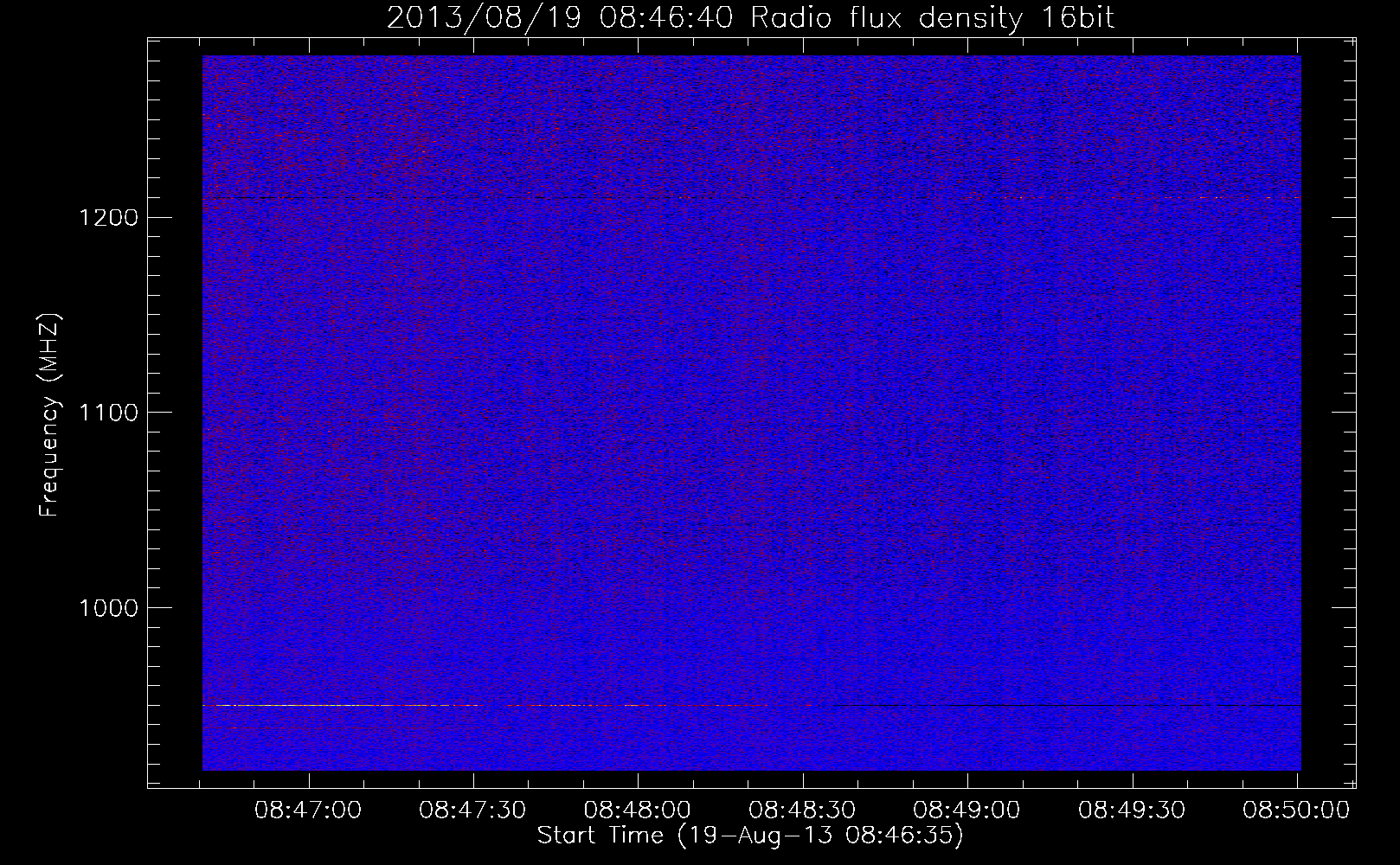
Task: Click the "08:50:00" time tick label
Action: click(1297, 811)
